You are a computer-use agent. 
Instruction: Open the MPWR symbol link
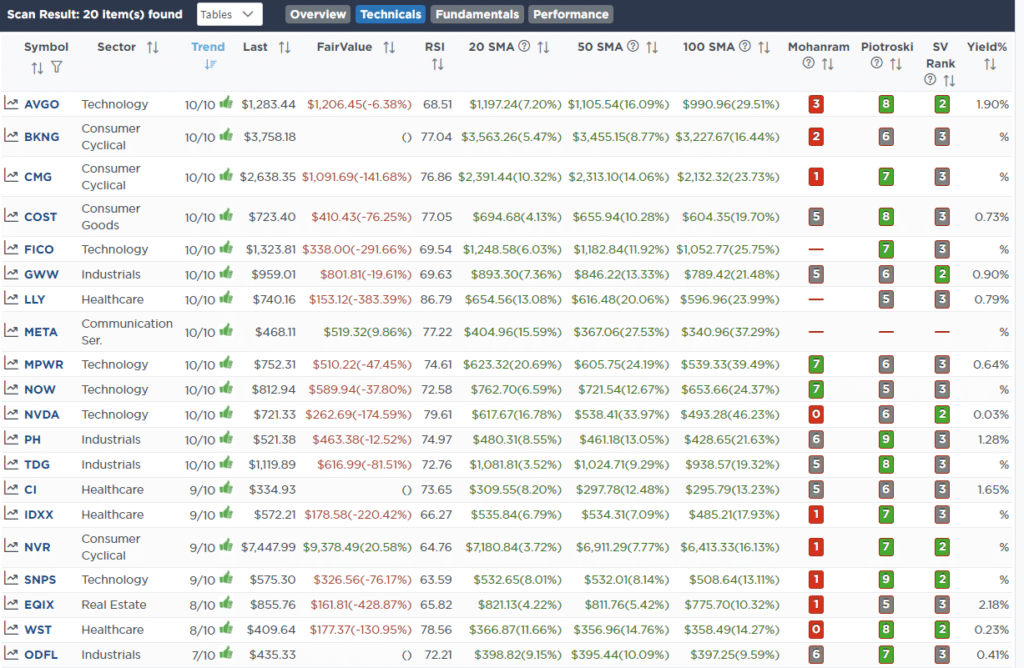coord(44,364)
